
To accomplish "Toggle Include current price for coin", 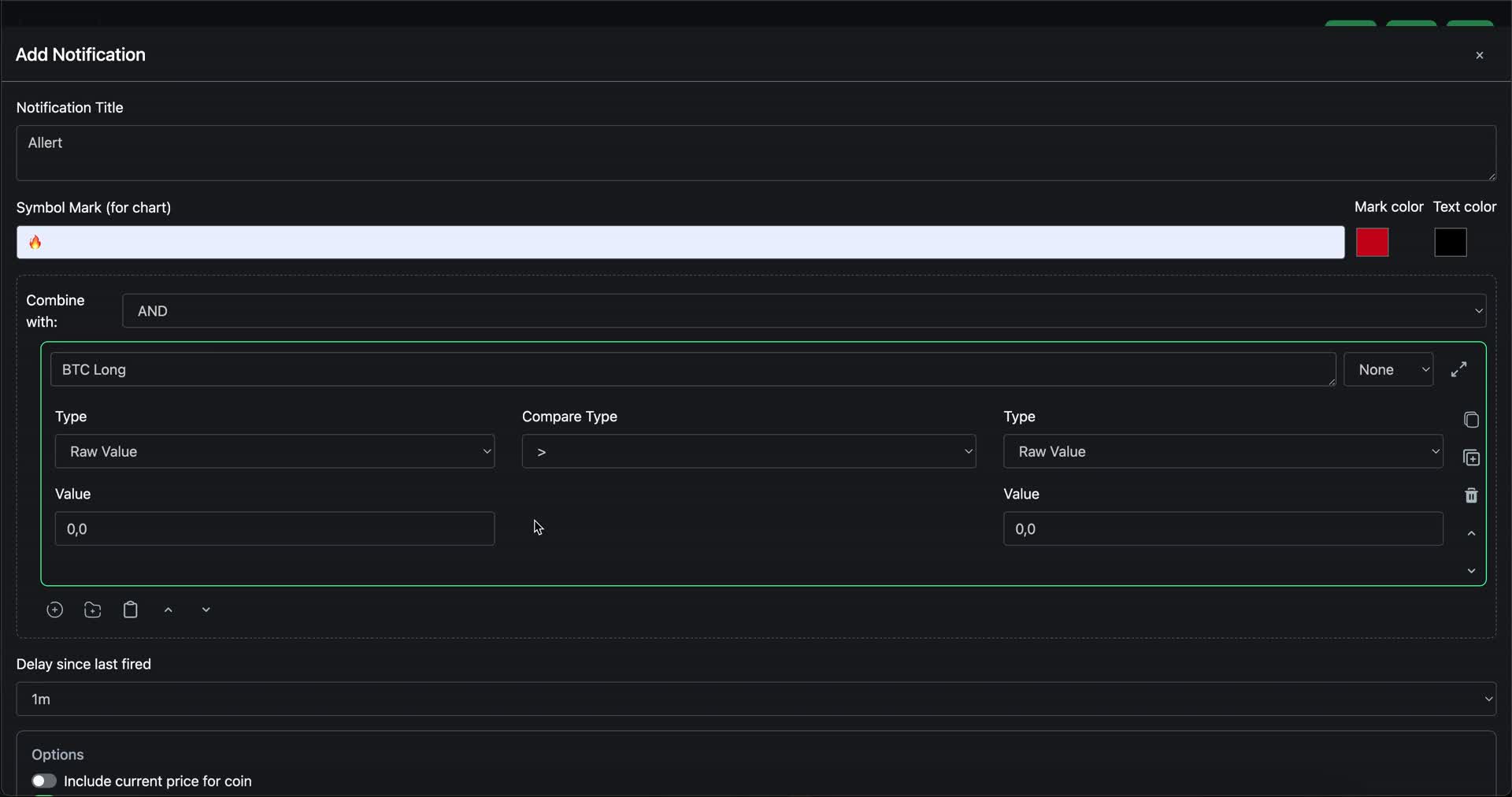I will [x=43, y=781].
